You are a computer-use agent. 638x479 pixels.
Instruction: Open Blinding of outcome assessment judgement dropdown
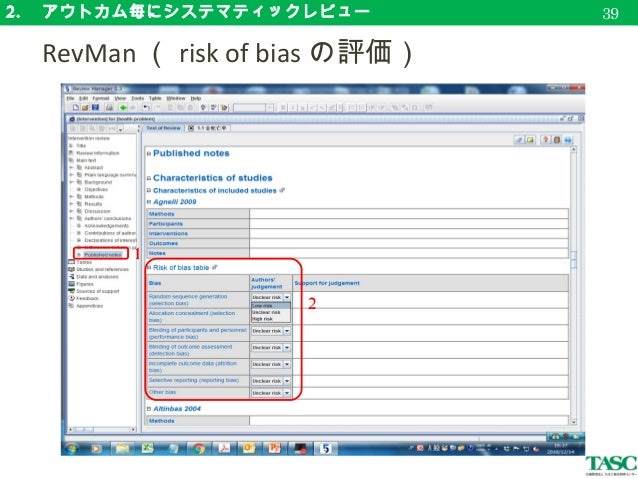pyautogui.click(x=287, y=348)
